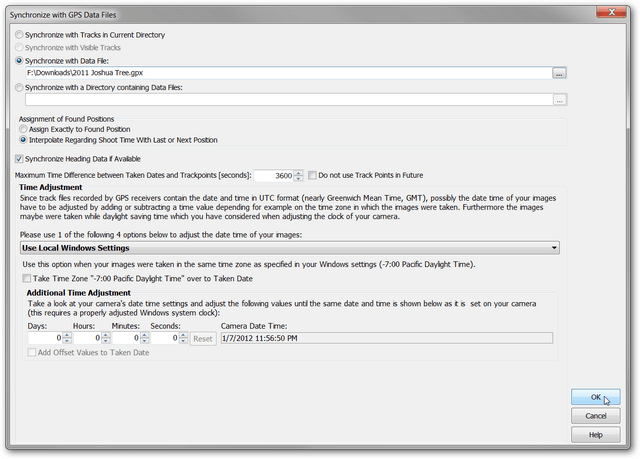Click the Hours value field
The height and width of the screenshot is (459, 640).
point(87,338)
